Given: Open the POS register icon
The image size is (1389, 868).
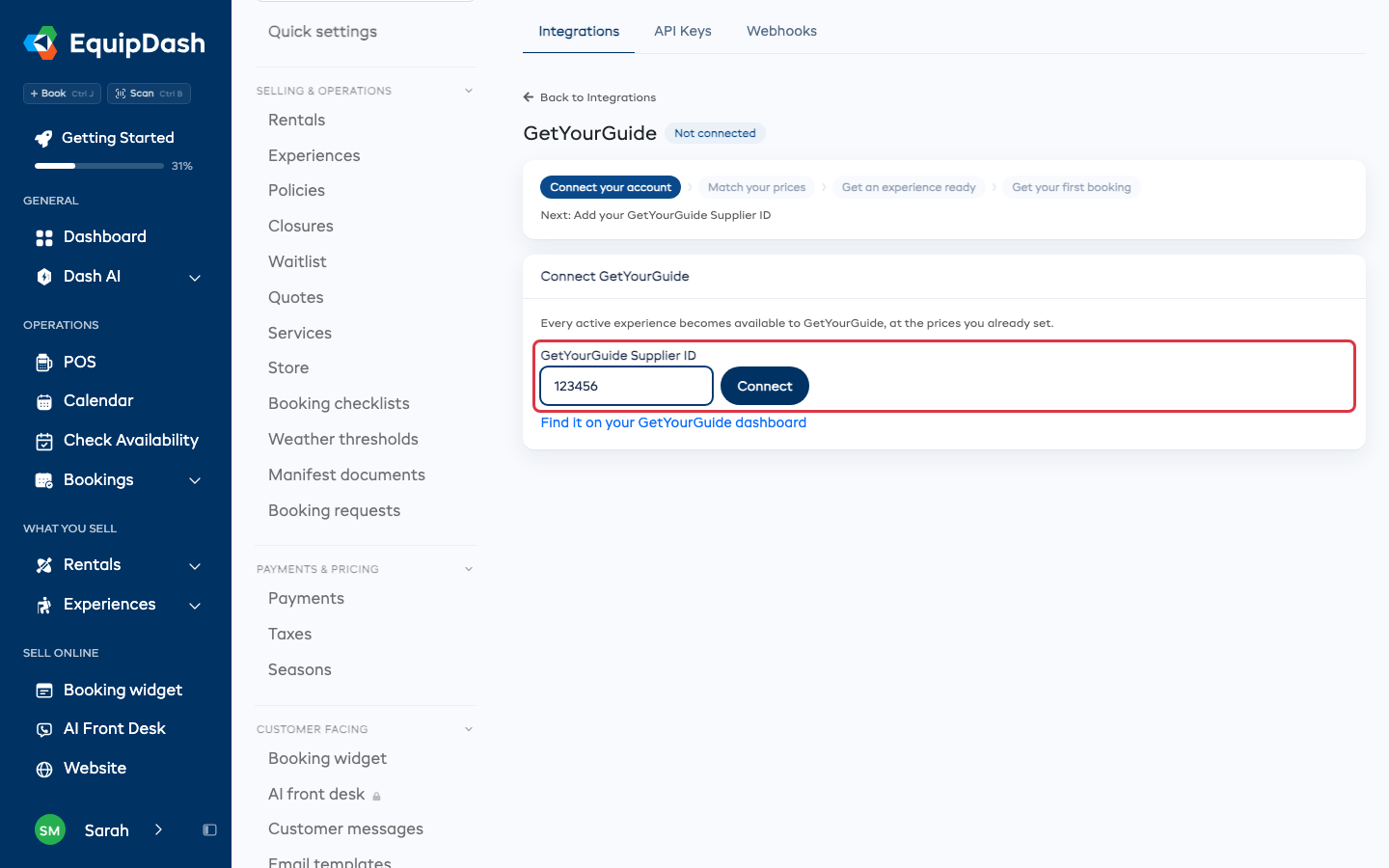Looking at the screenshot, I should tap(44, 363).
